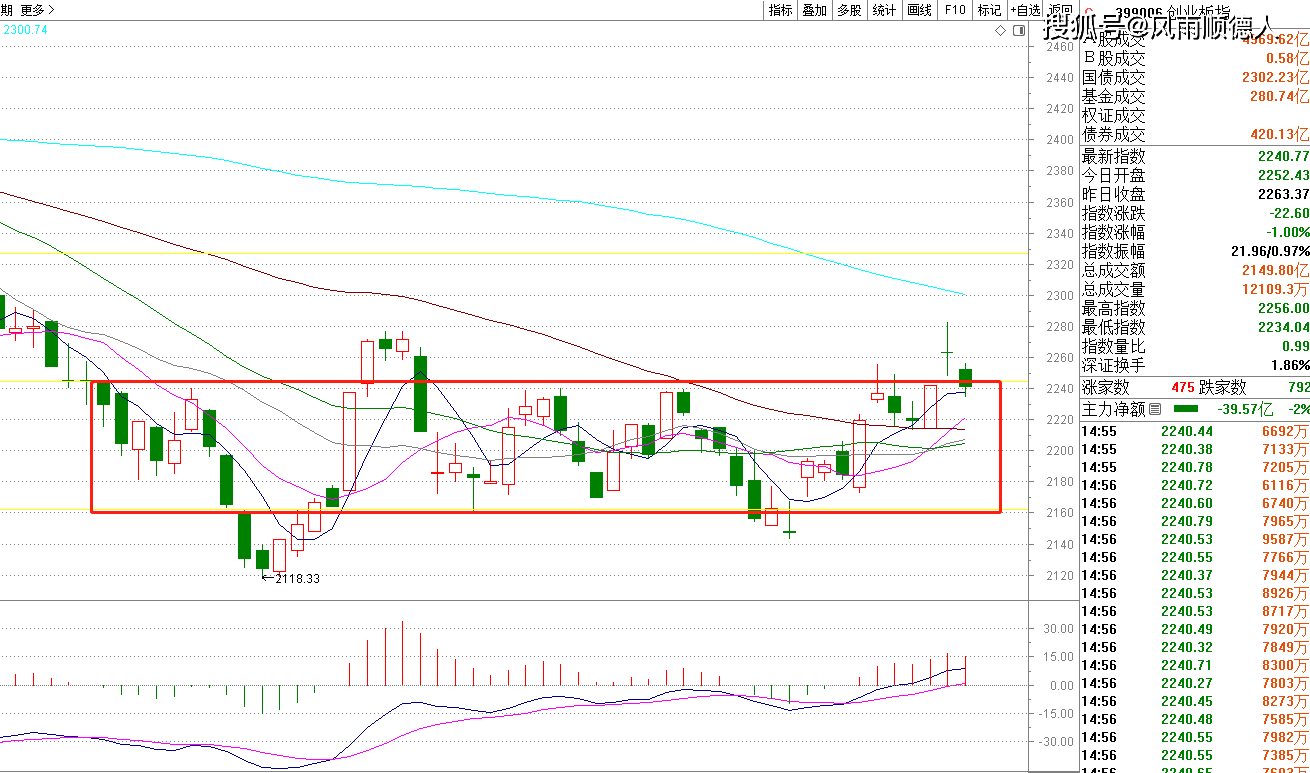Click the 2300.74 moving average value
Image resolution: width=1310 pixels, height=773 pixels.
coord(25,30)
